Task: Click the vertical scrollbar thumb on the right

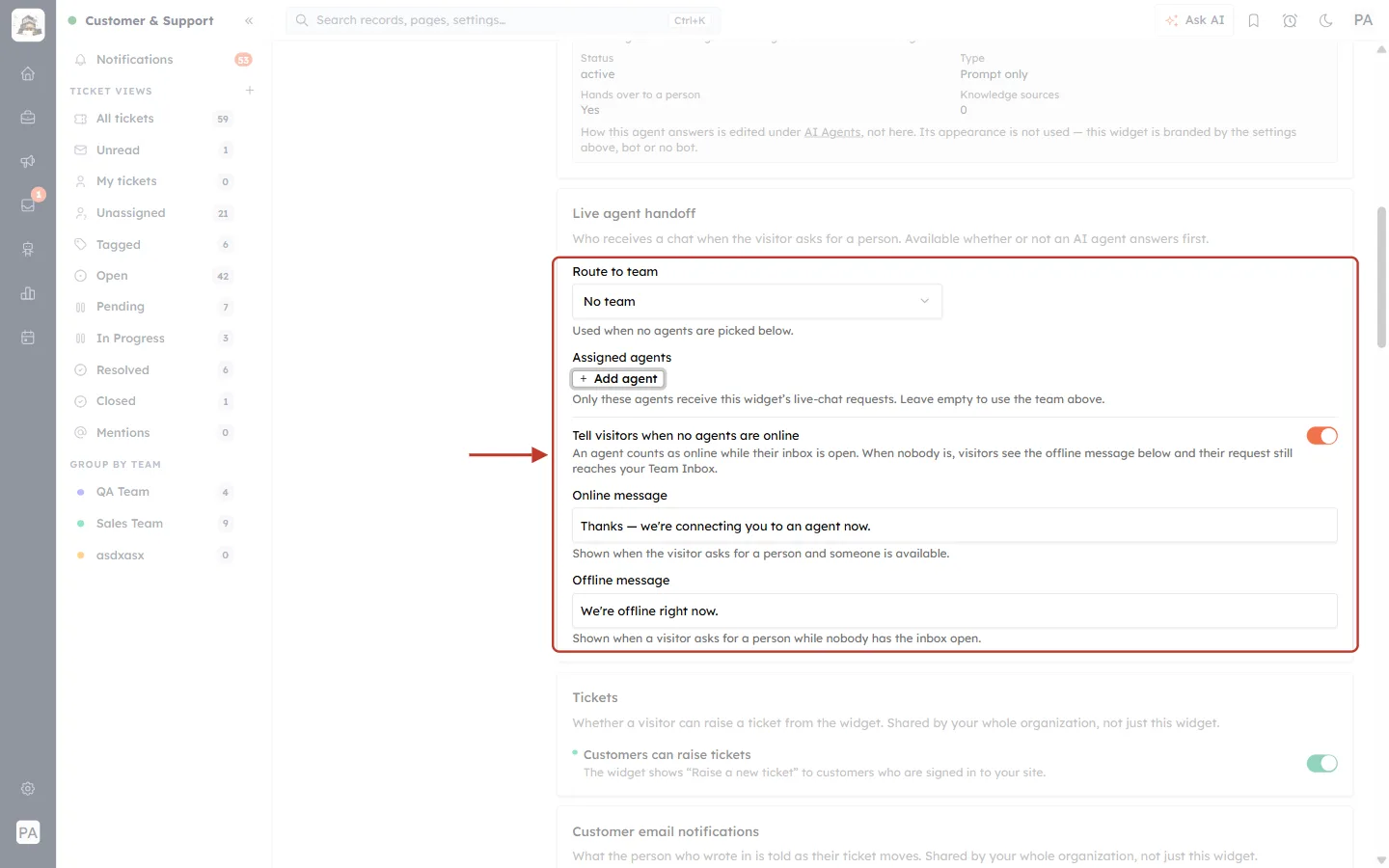Action: (x=1381, y=277)
